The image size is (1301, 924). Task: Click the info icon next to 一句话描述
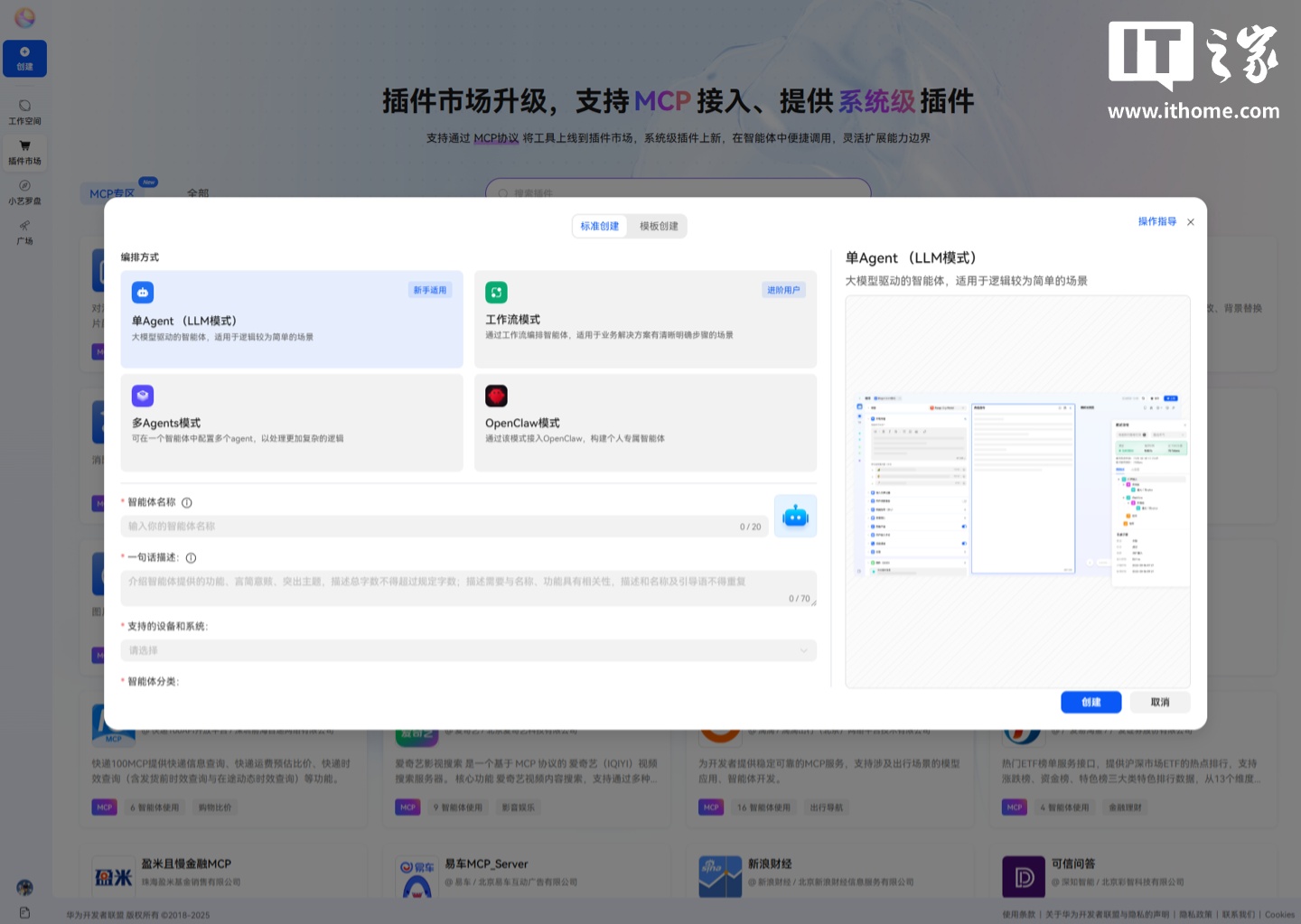tap(191, 557)
